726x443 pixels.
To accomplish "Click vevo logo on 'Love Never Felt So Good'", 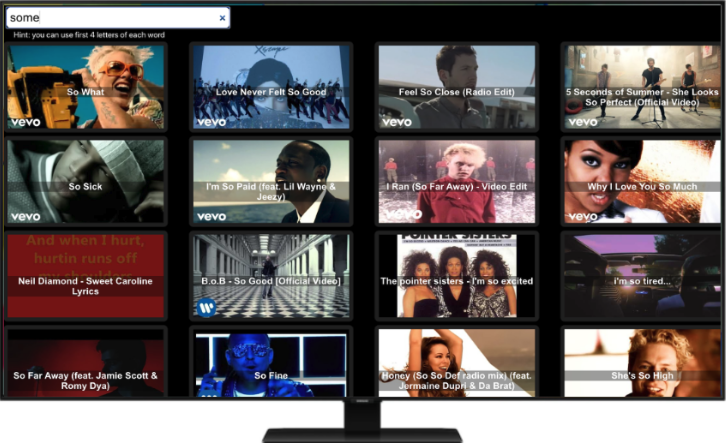I will pos(212,122).
